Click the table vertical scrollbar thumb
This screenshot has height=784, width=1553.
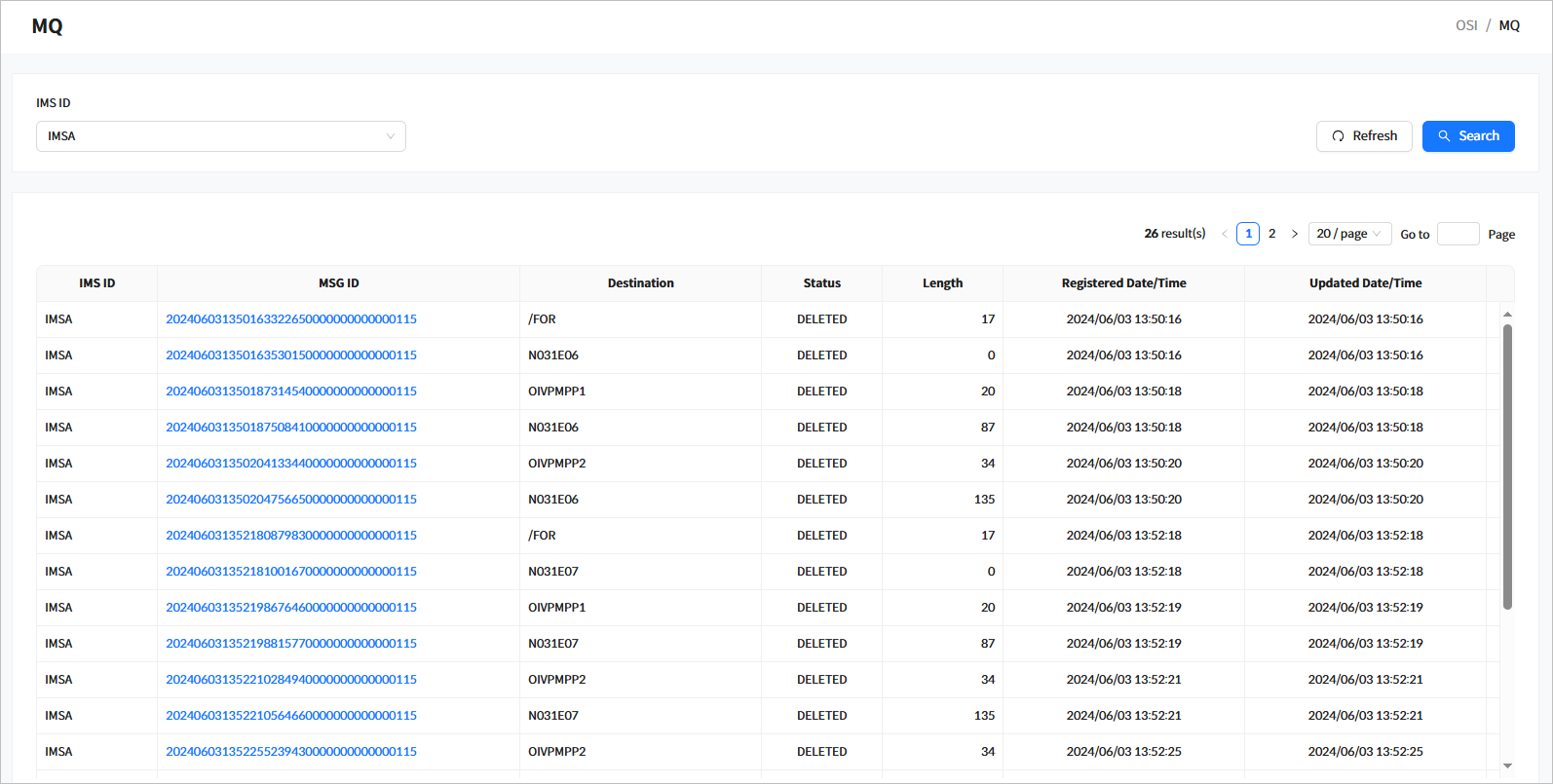point(1507,467)
